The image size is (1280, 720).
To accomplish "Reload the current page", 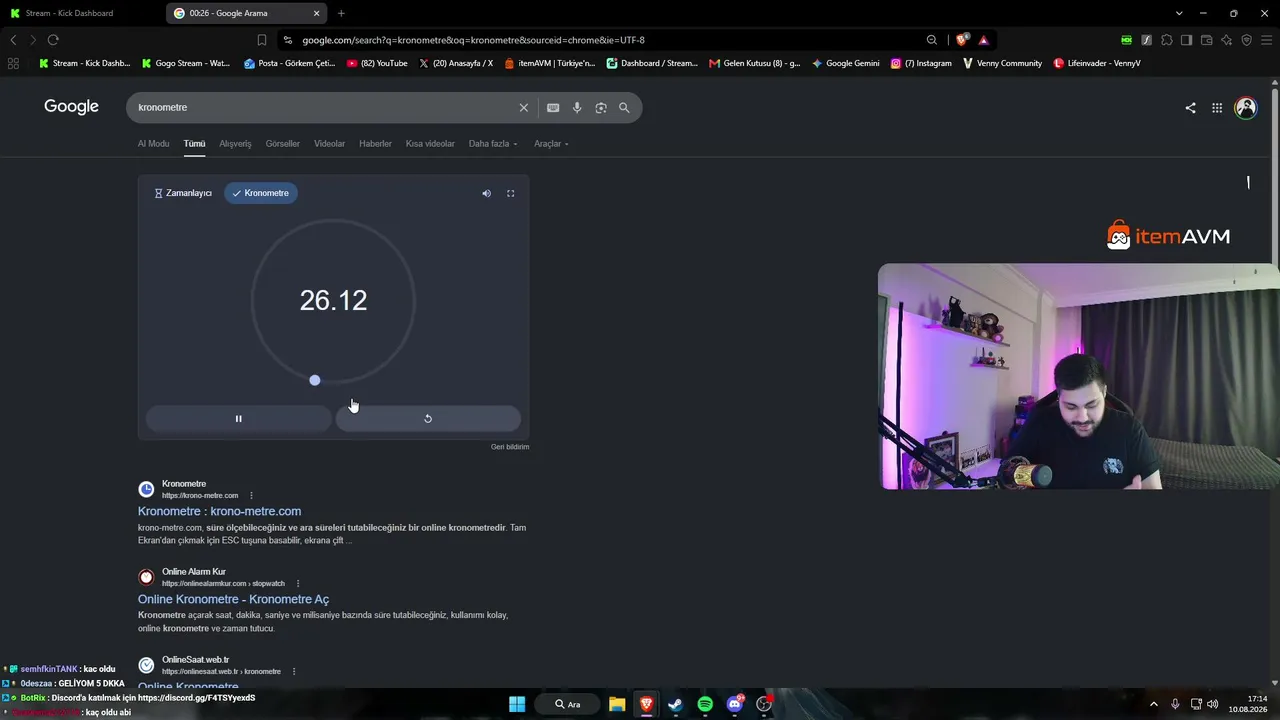I will 53,40.
